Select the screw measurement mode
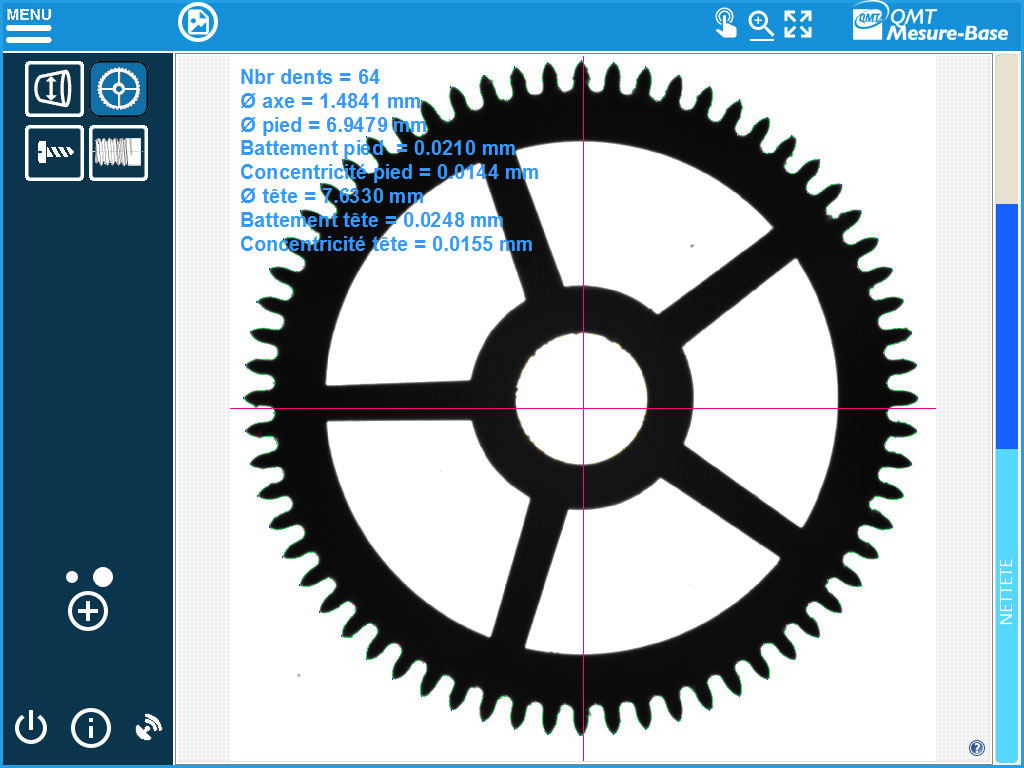This screenshot has height=768, width=1024. pos(54,153)
